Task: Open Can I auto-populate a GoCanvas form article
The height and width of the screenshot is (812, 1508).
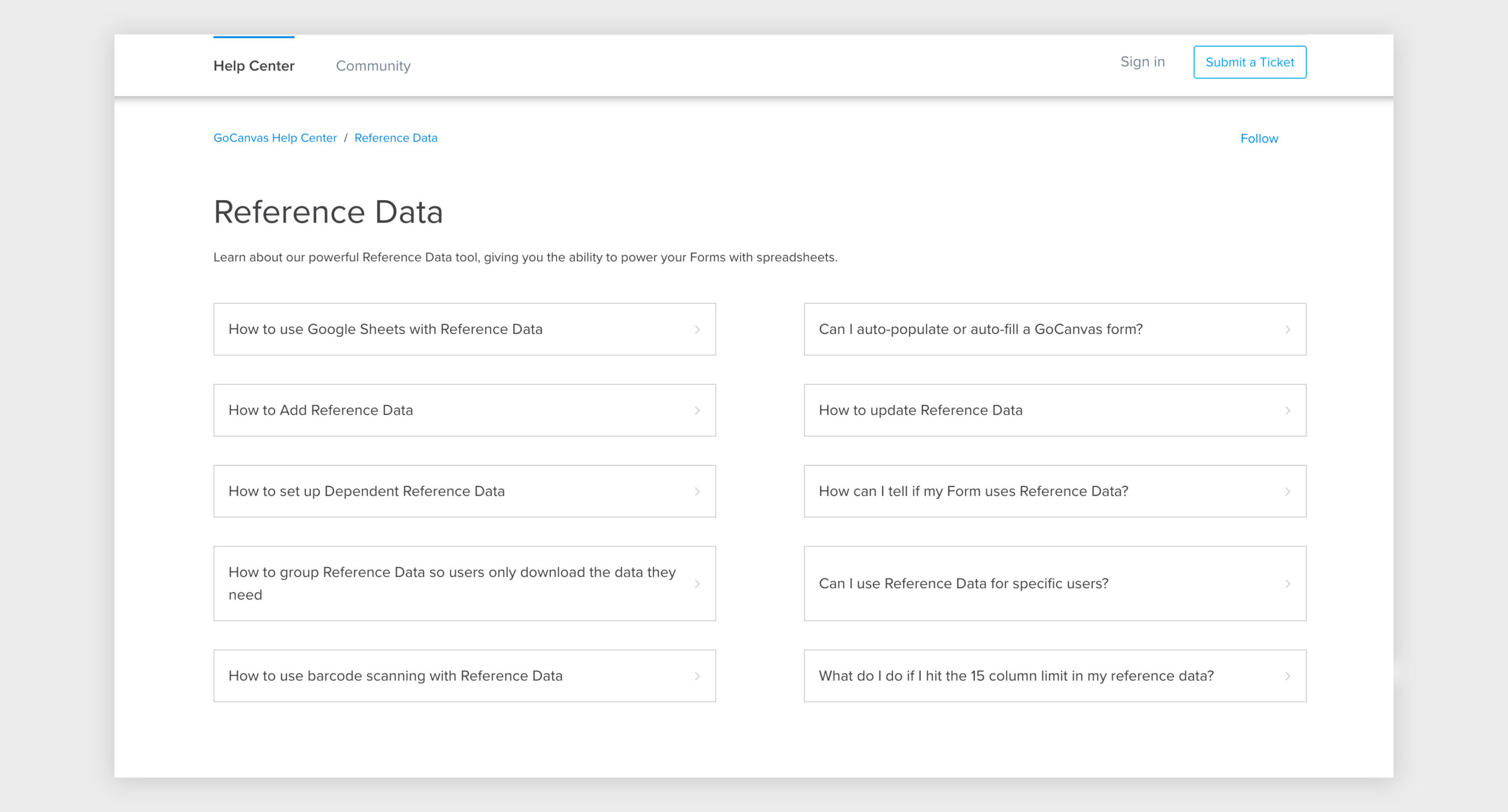Action: point(1054,329)
